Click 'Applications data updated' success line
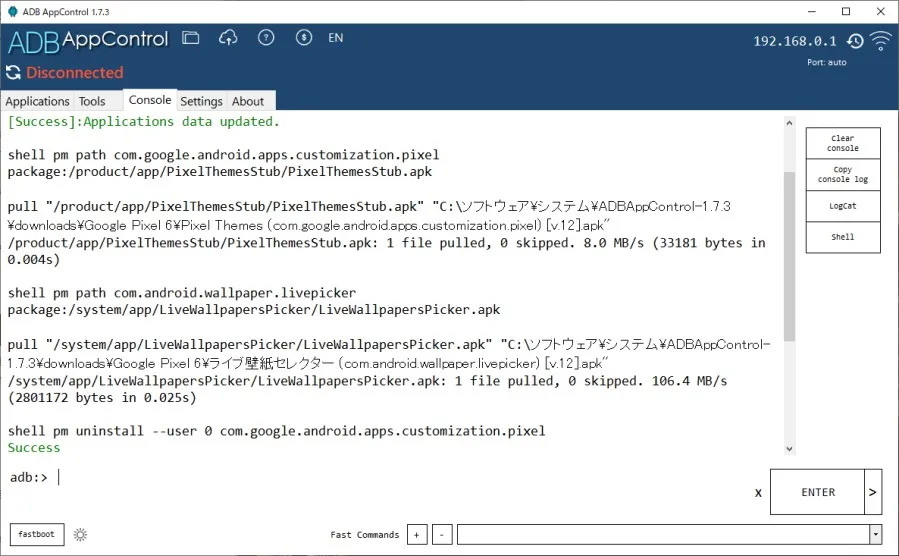Image resolution: width=899 pixels, height=556 pixels. click(x=143, y=122)
